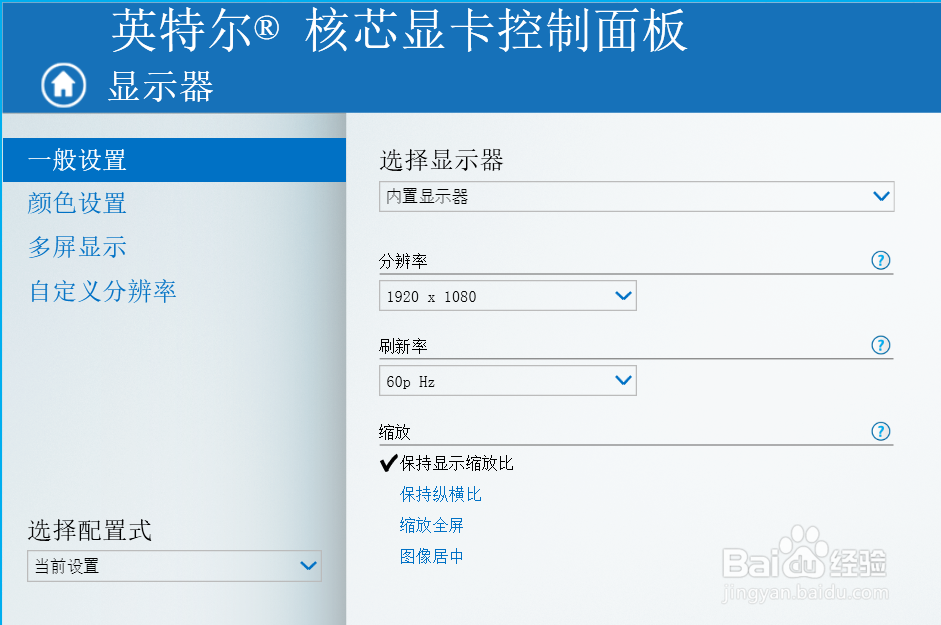Click the 显示器 section title

pyautogui.click(x=161, y=86)
